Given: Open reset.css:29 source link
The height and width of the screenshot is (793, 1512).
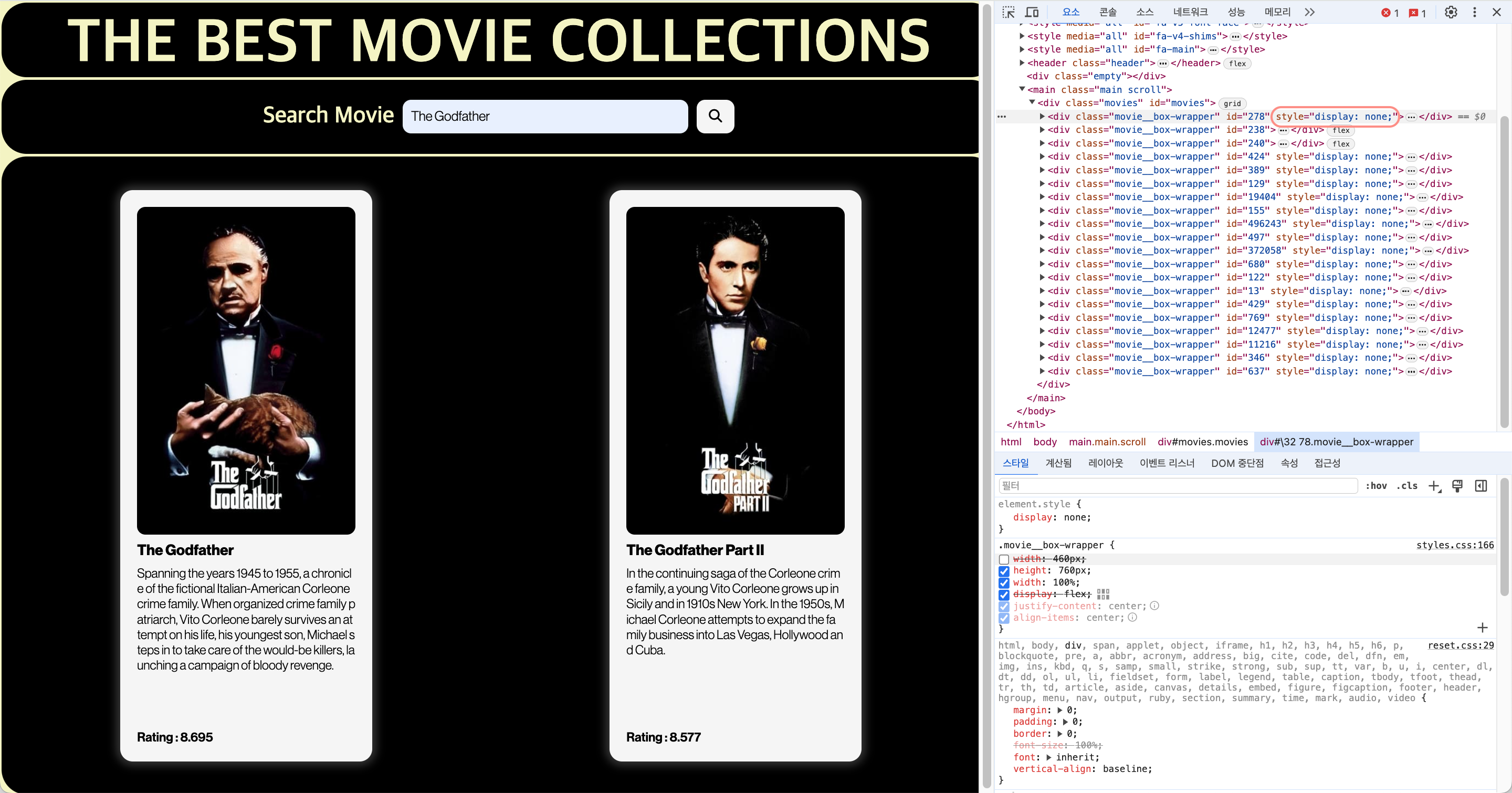Looking at the screenshot, I should pos(1461,645).
